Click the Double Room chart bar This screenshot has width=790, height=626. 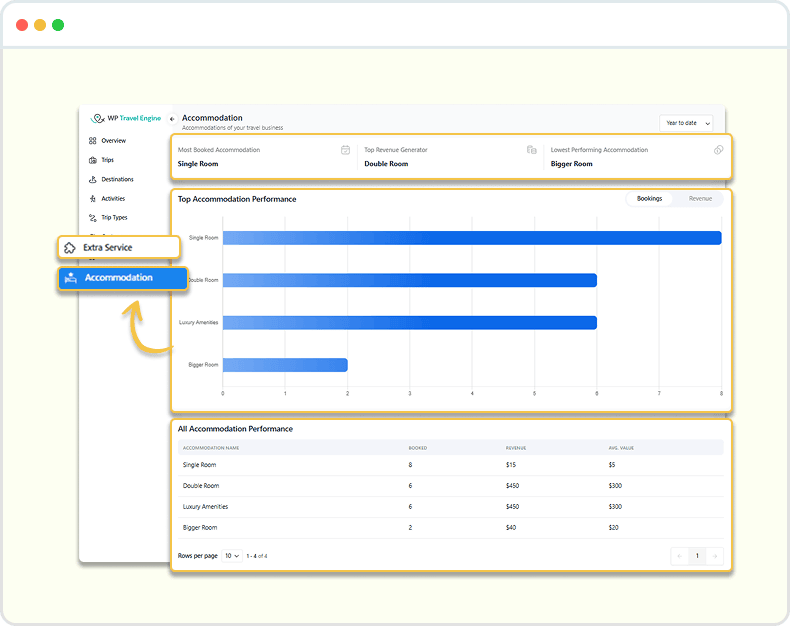coord(410,280)
